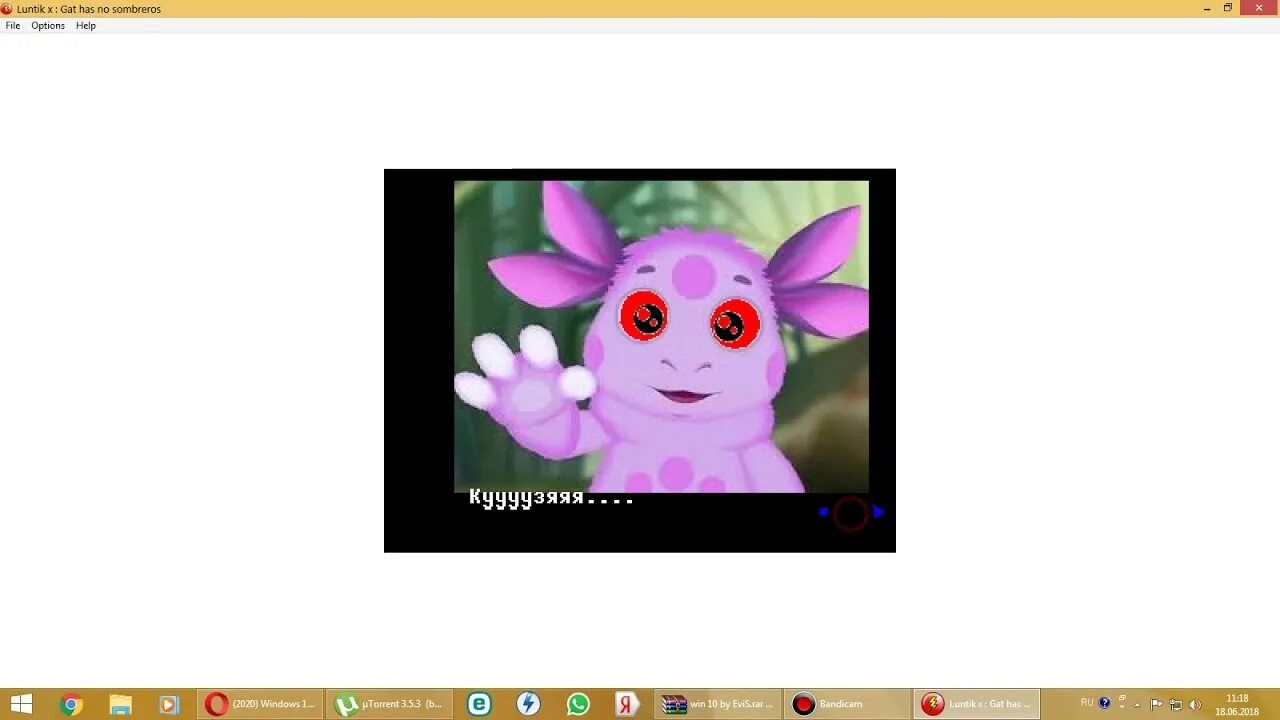
Task: Click the blue play arrow in game
Action: [x=878, y=512]
